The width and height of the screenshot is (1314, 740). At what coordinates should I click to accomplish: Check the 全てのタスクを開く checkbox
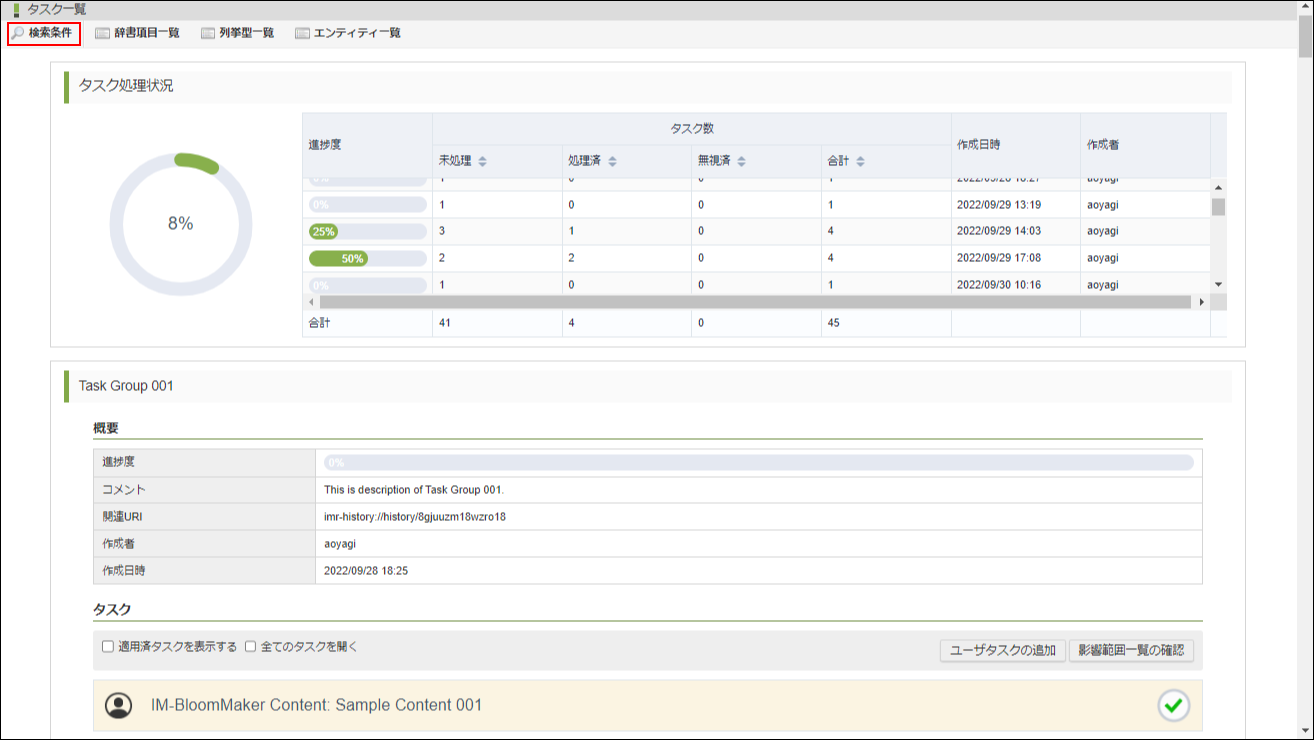[251, 647]
